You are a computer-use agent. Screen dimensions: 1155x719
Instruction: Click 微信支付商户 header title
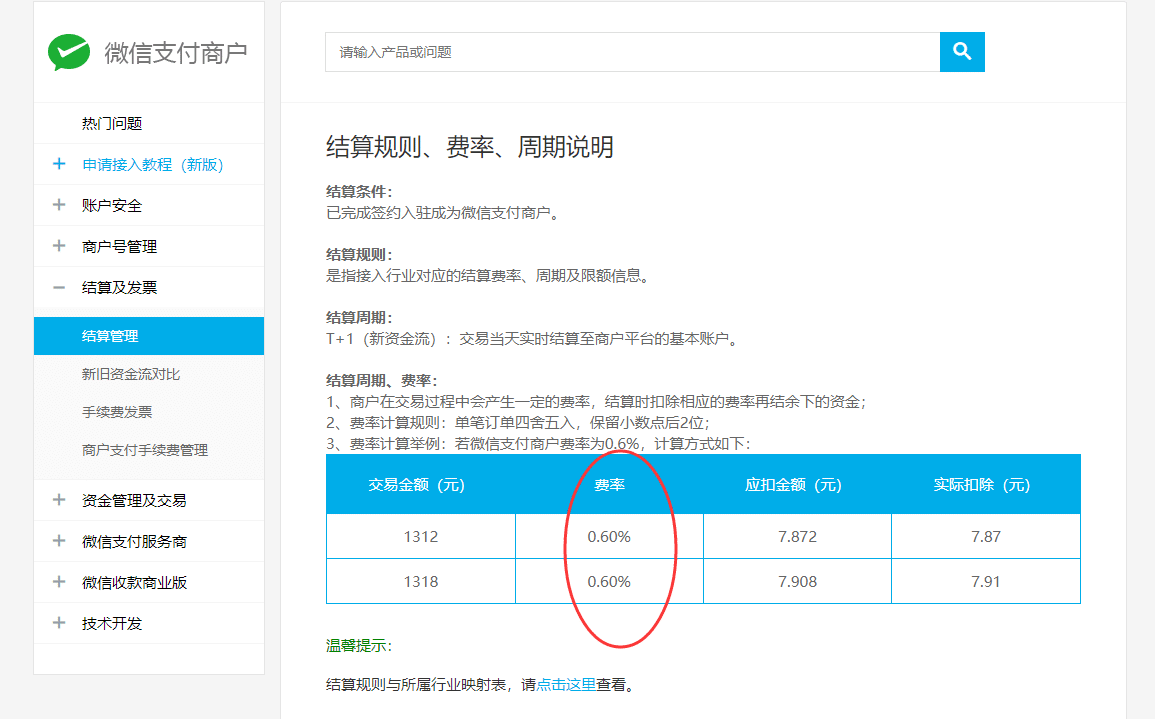[175, 53]
